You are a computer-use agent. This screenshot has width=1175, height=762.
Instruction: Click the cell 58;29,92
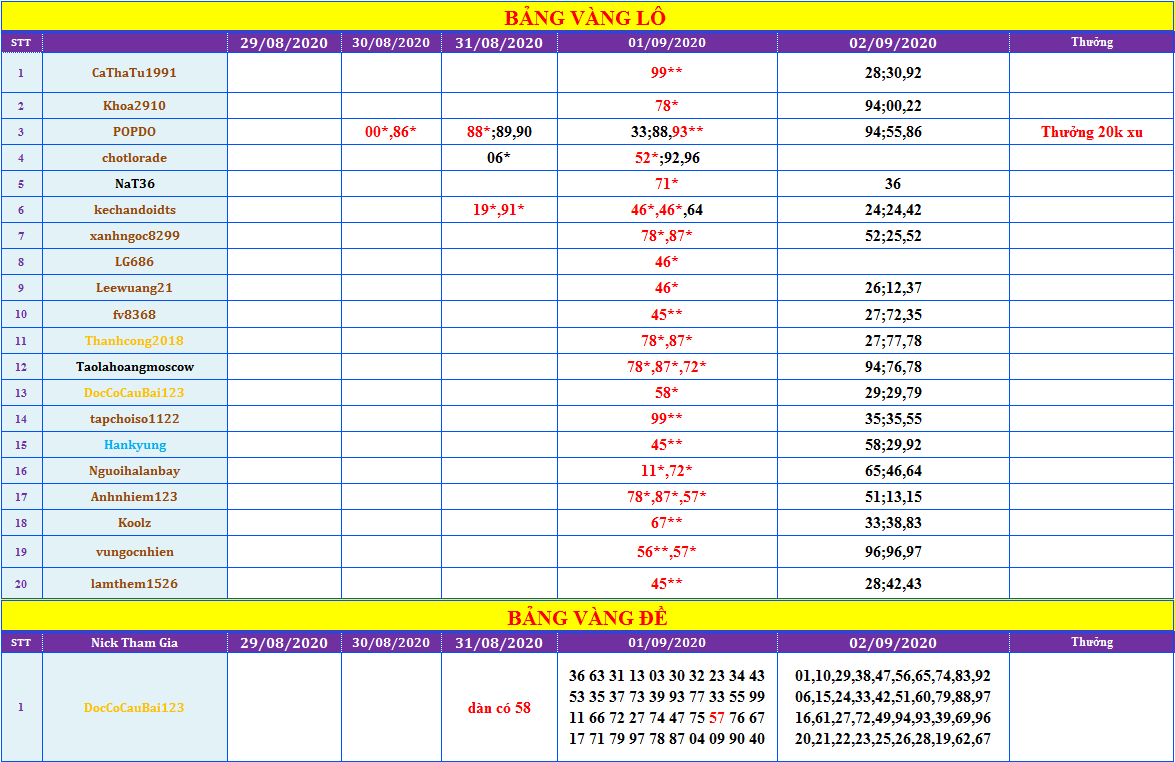[x=893, y=445]
